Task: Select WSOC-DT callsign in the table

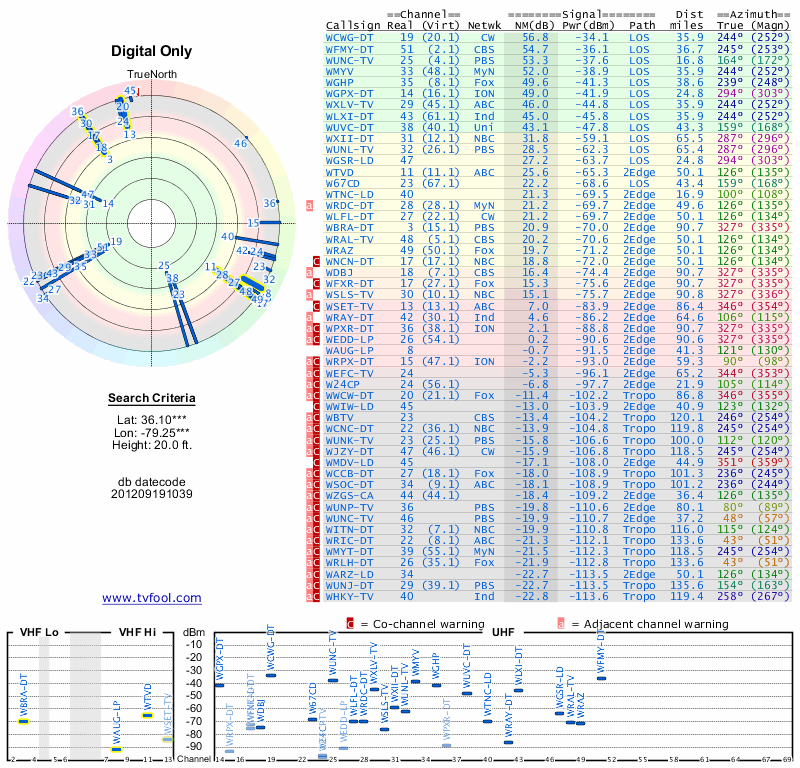Action: (349, 485)
